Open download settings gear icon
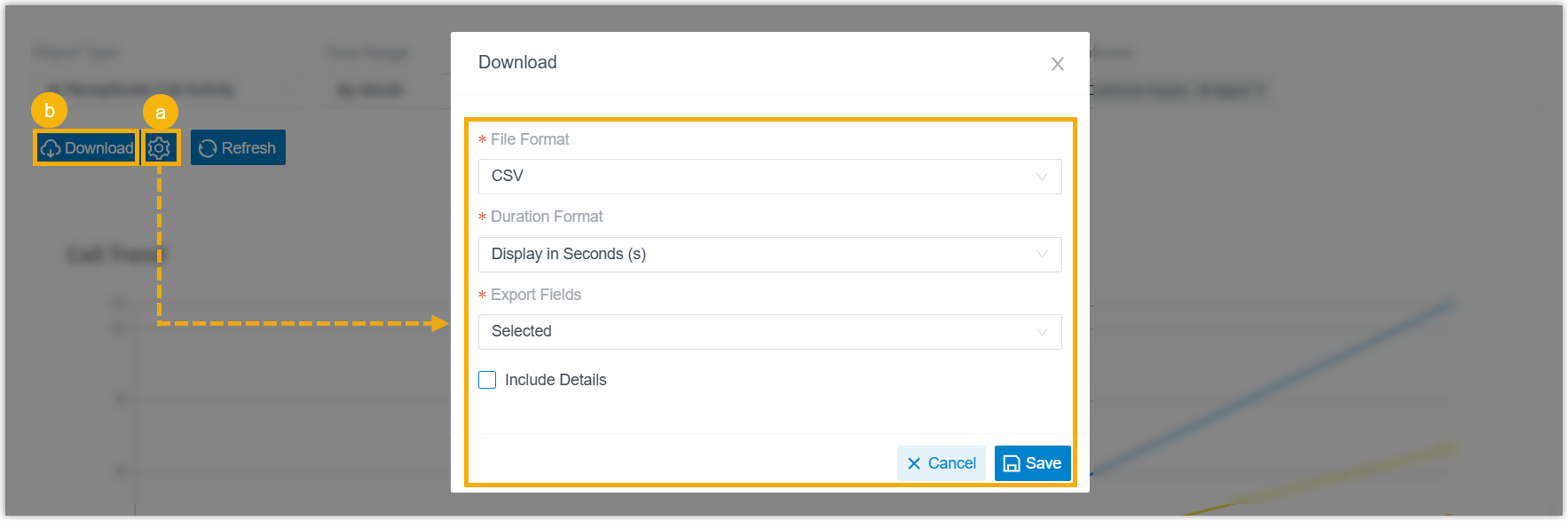1568x521 pixels. (x=160, y=148)
